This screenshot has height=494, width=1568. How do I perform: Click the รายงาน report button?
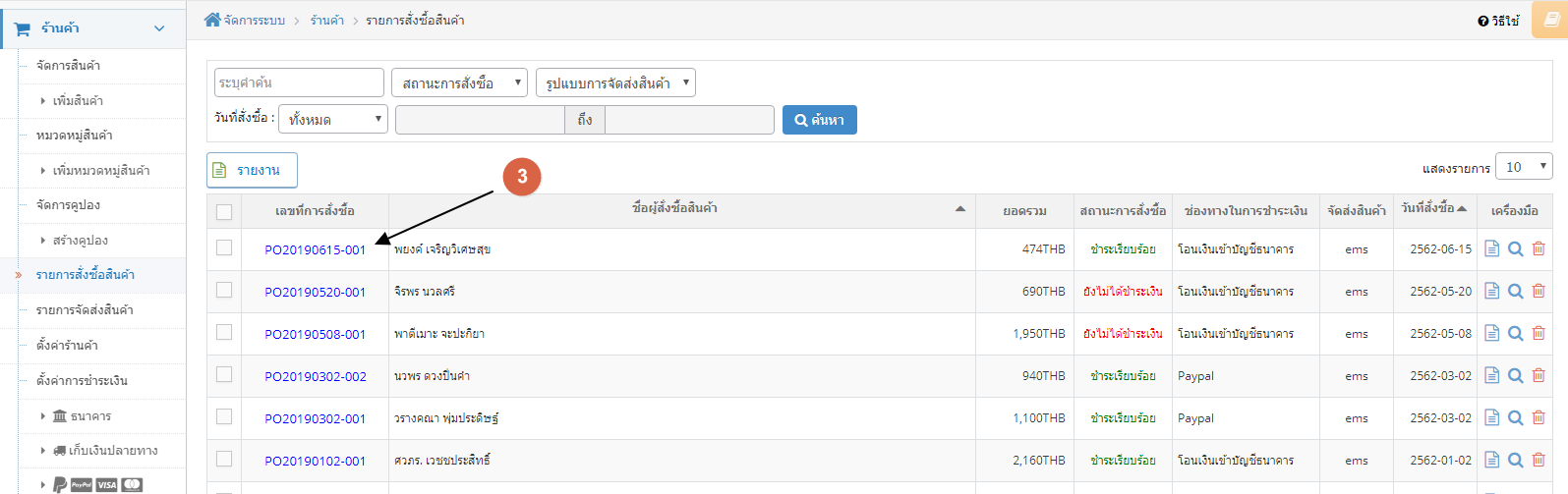[x=252, y=170]
